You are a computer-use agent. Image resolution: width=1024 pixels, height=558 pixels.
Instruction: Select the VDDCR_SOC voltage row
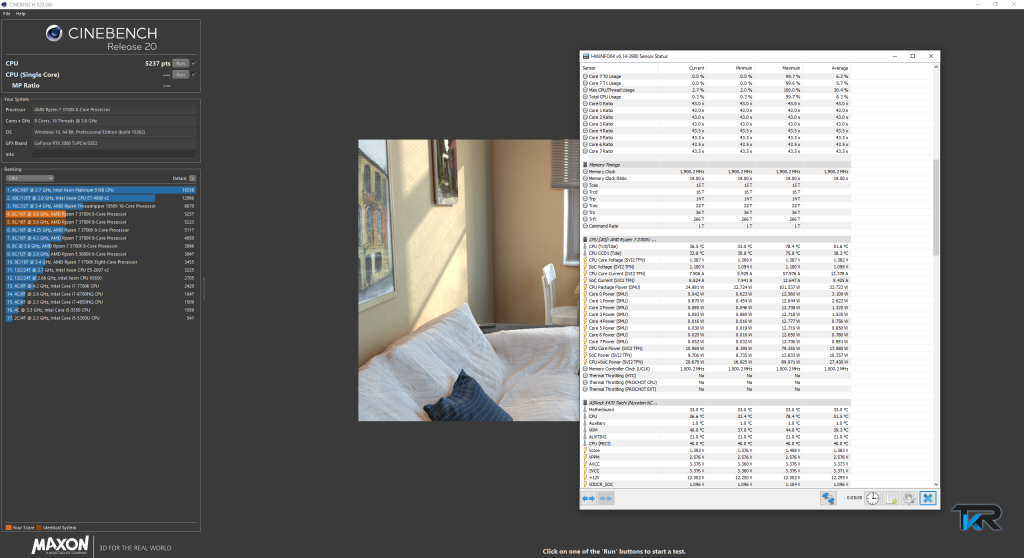[x=715, y=484]
